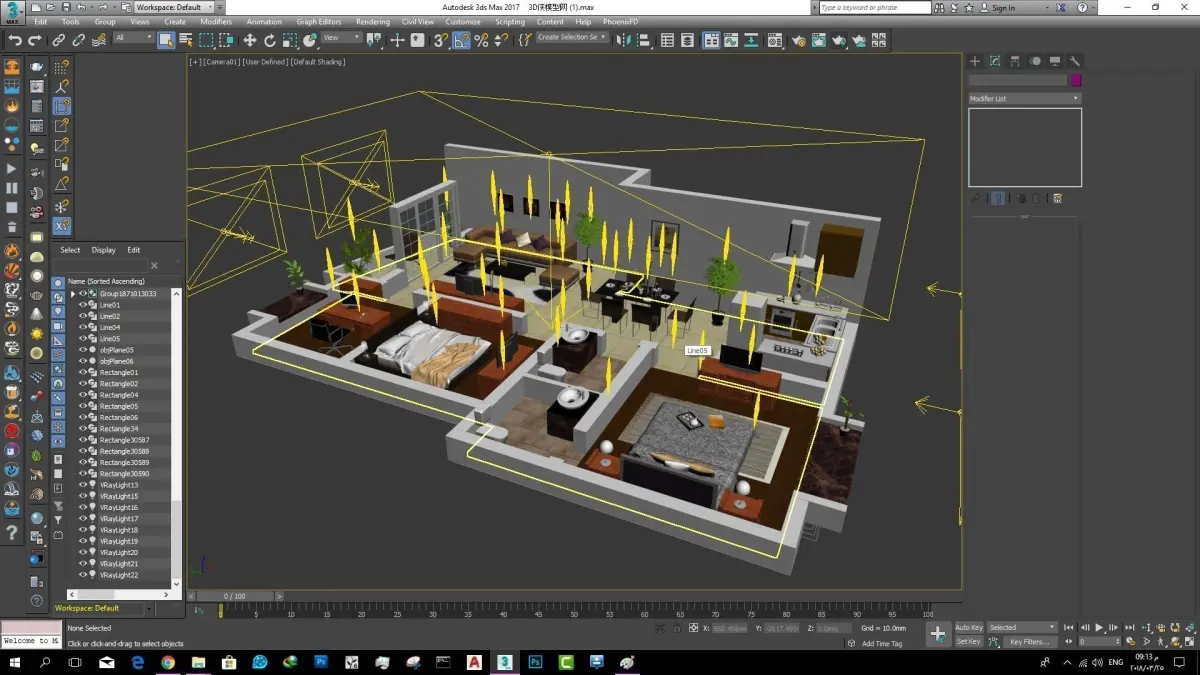Click the Mirror tool icon

pyautogui.click(x=624, y=40)
